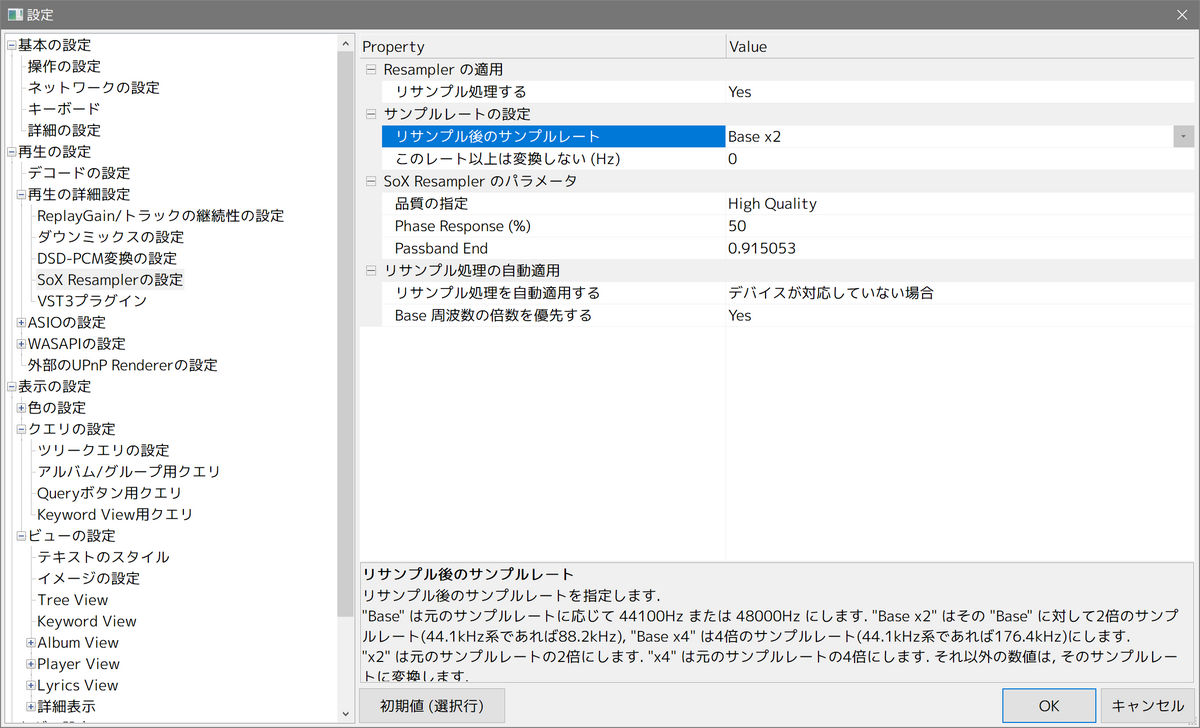
Task: Collapse the クエリの設定 node
Action: pyautogui.click(x=21, y=429)
